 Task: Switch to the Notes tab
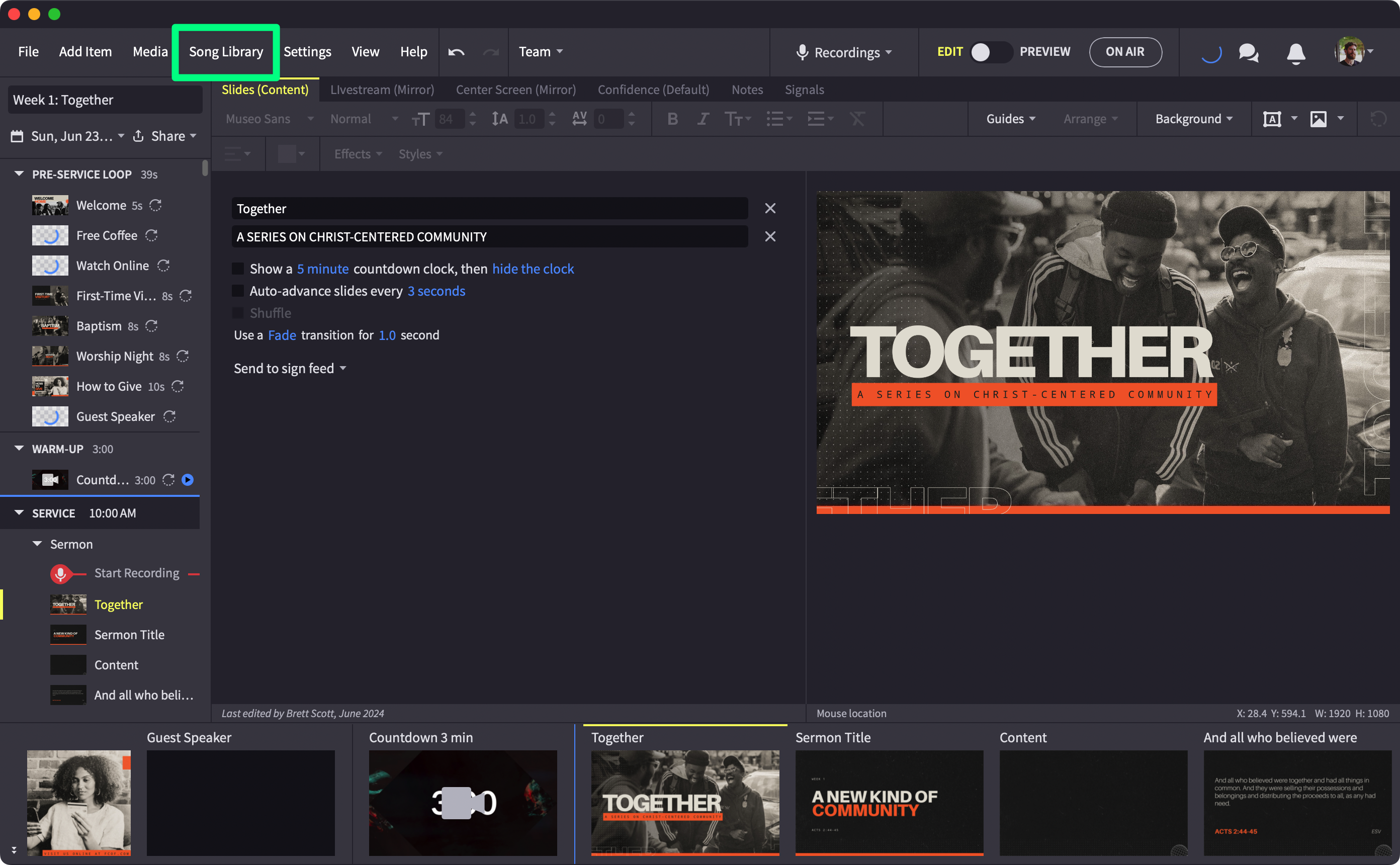pyautogui.click(x=747, y=90)
